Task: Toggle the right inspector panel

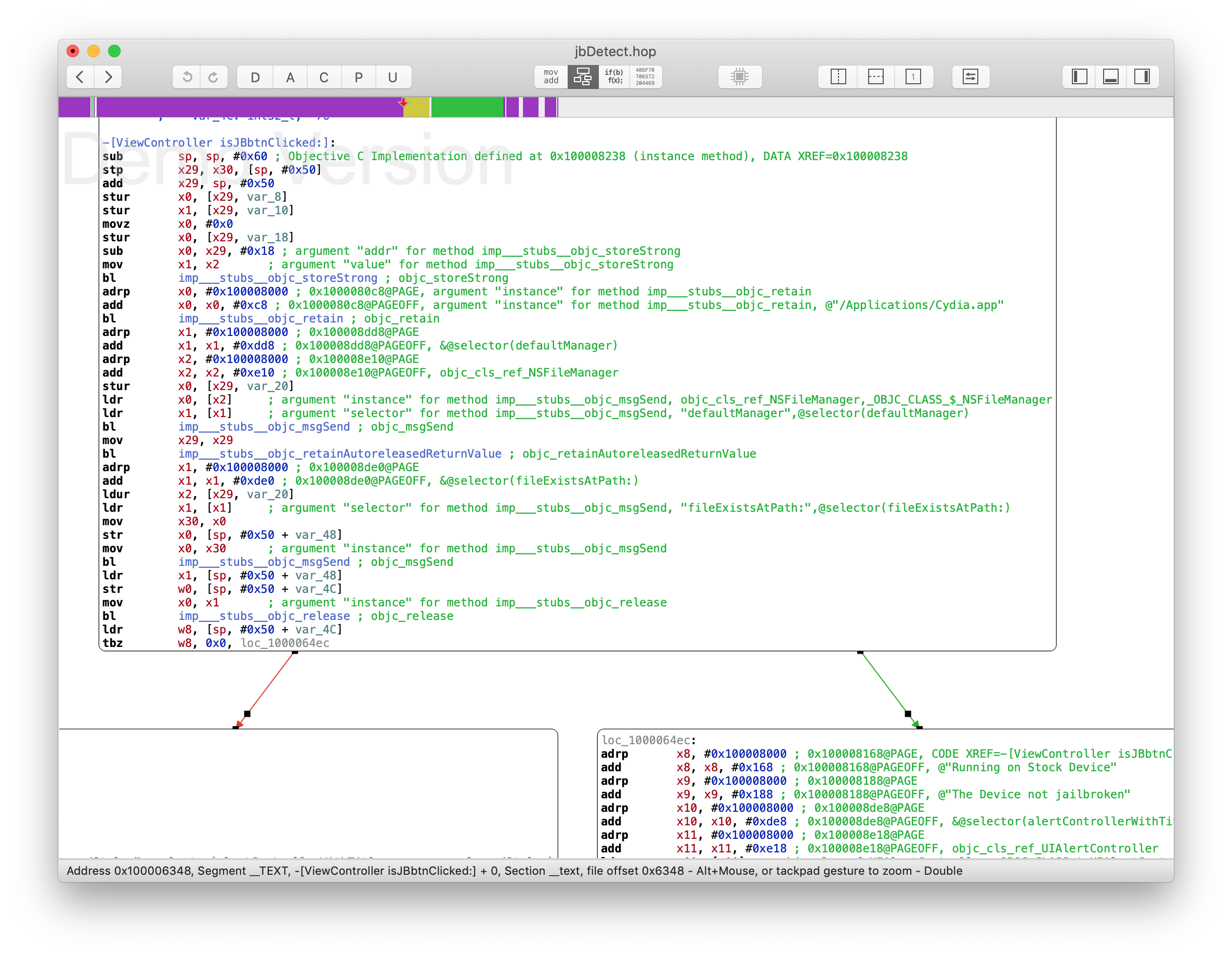Action: tap(1142, 77)
